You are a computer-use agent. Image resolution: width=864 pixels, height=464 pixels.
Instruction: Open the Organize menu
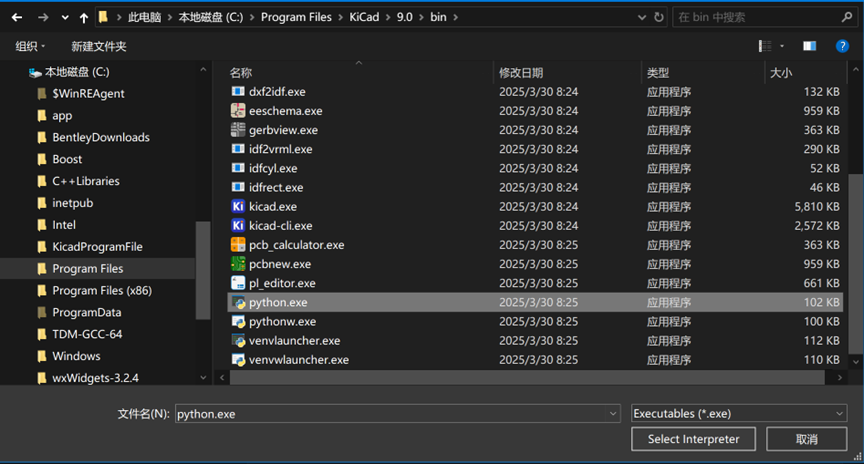click(x=30, y=46)
